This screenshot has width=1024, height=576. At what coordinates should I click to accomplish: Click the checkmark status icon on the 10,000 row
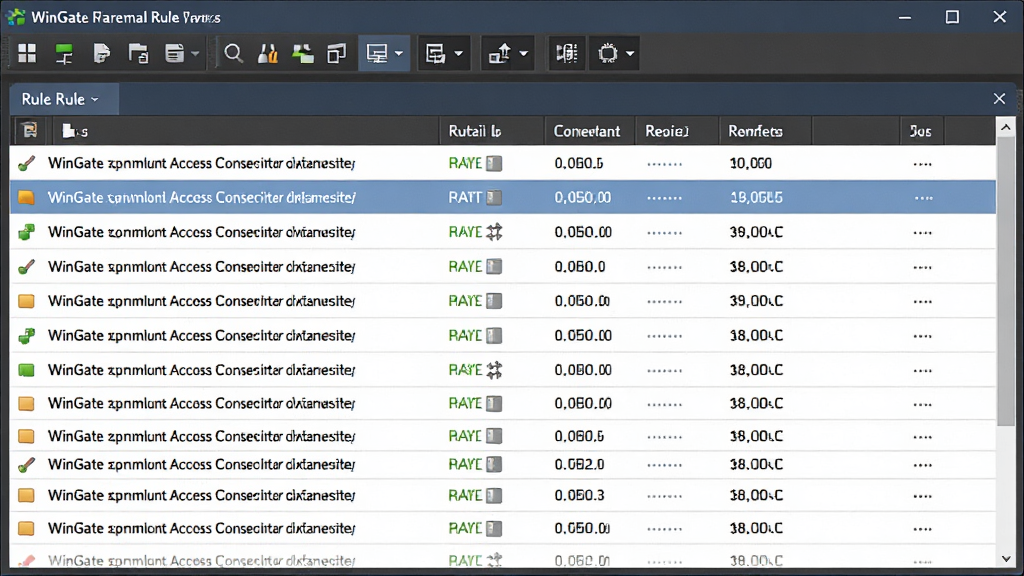point(26,163)
